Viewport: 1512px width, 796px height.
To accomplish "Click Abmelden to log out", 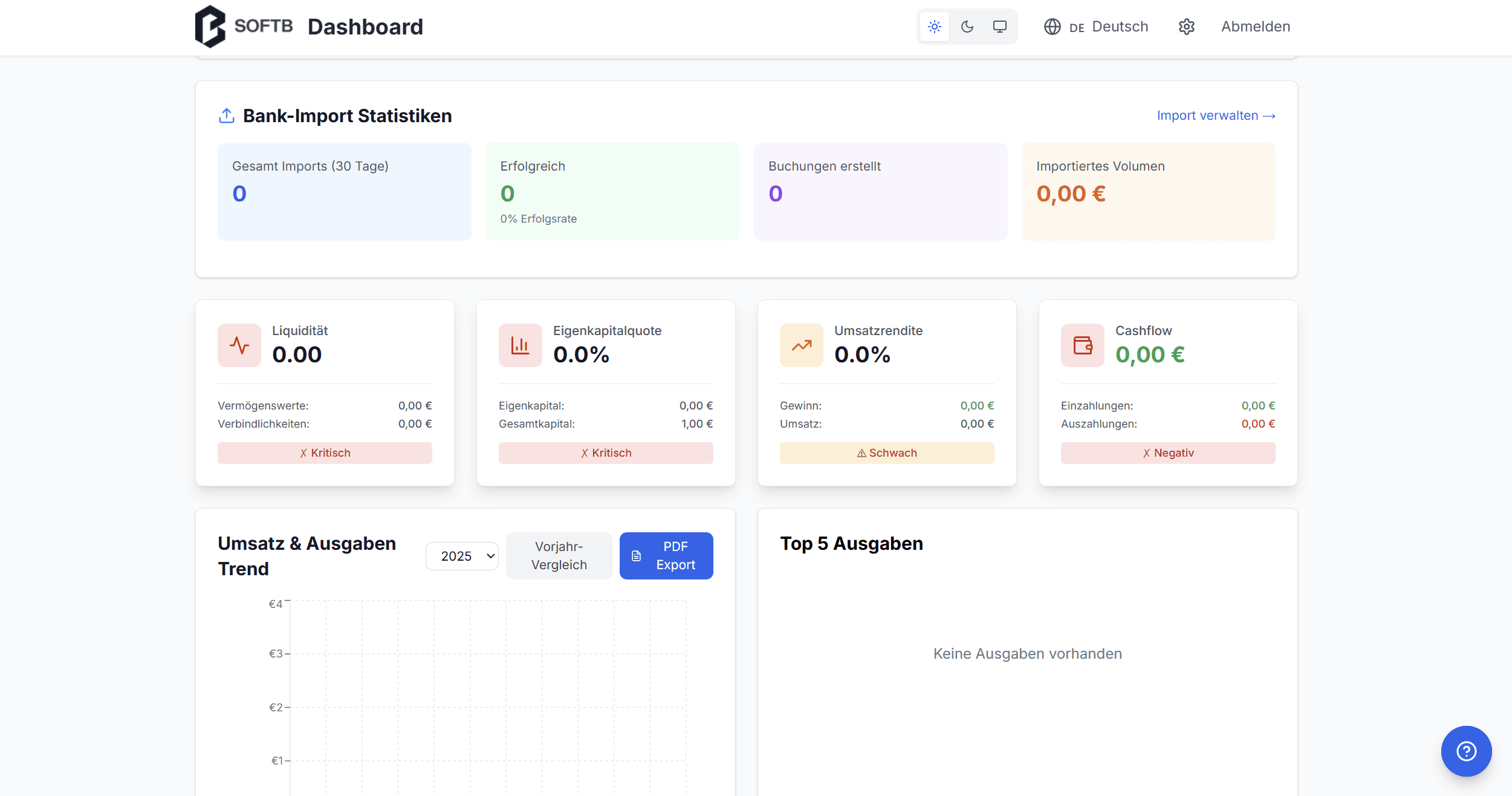I will pos(1256,27).
